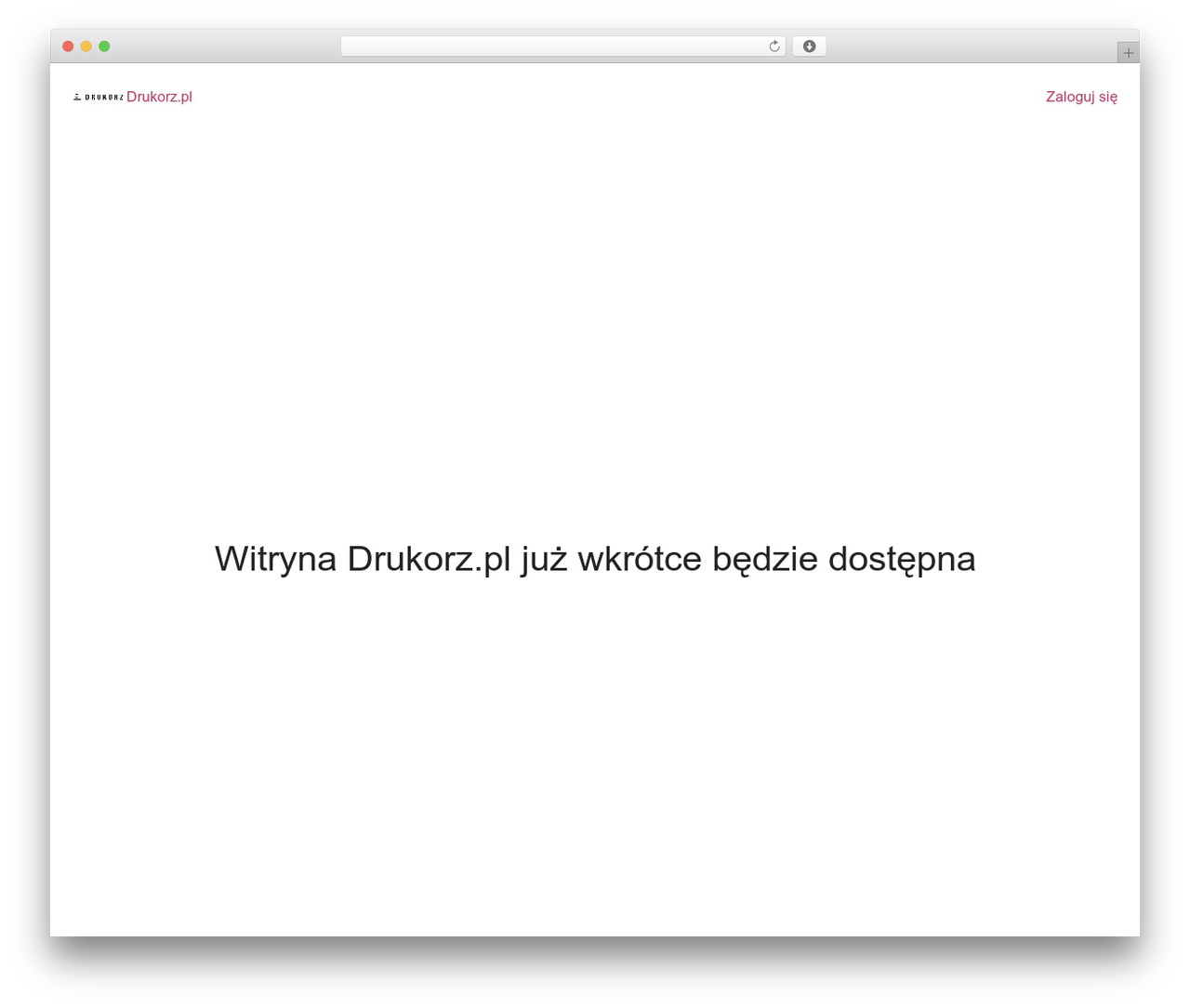Focus the browser address bar
1190x1008 pixels.
[x=562, y=46]
